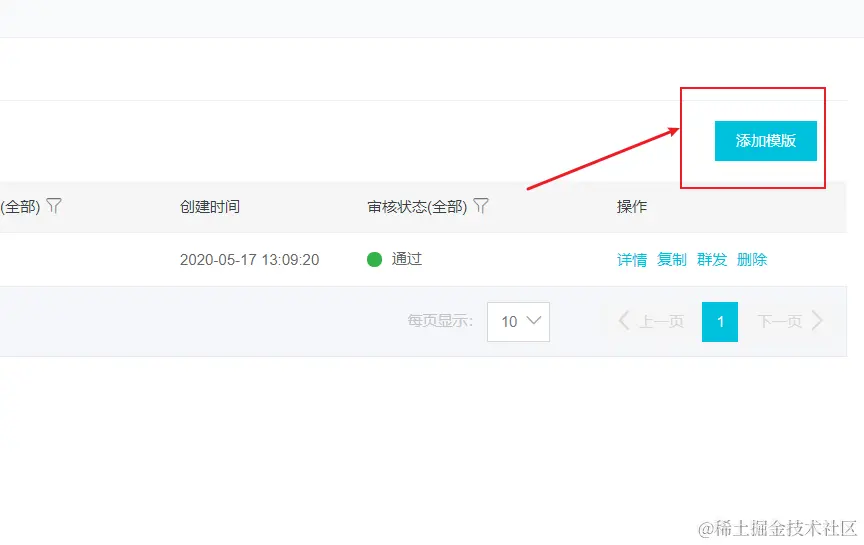Click the green status dot by 通过

click(374, 259)
